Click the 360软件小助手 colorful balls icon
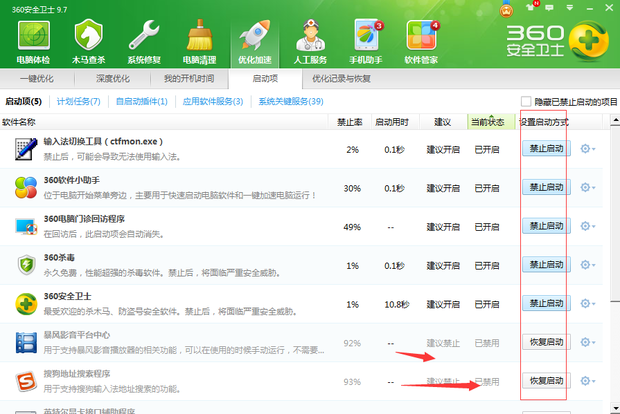Image resolution: width=620 pixels, height=414 pixels. pos(26,187)
